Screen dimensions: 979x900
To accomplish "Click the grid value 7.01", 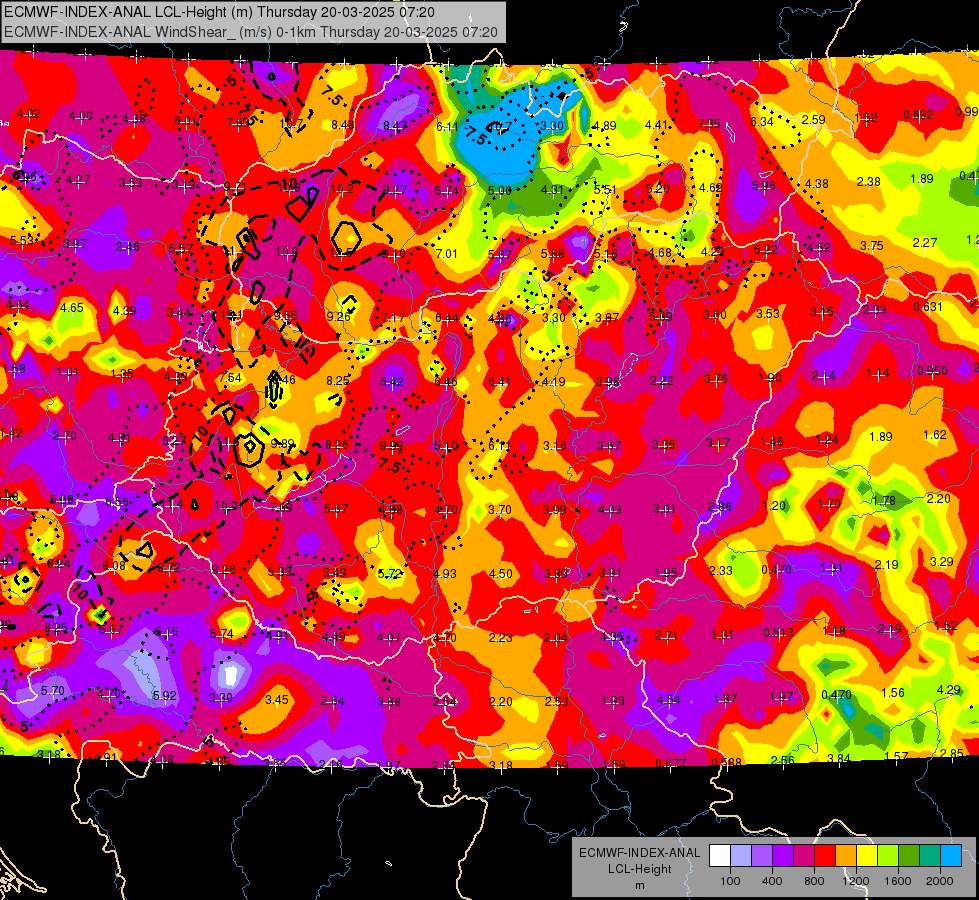I will click(x=446, y=253).
